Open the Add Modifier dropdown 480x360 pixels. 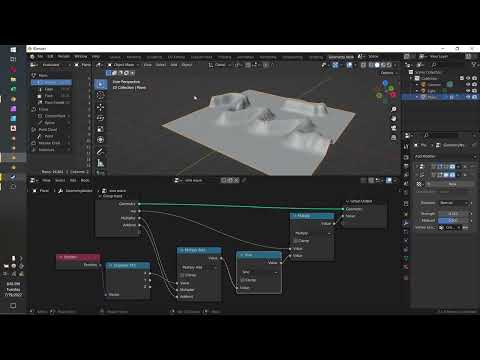click(x=445, y=156)
